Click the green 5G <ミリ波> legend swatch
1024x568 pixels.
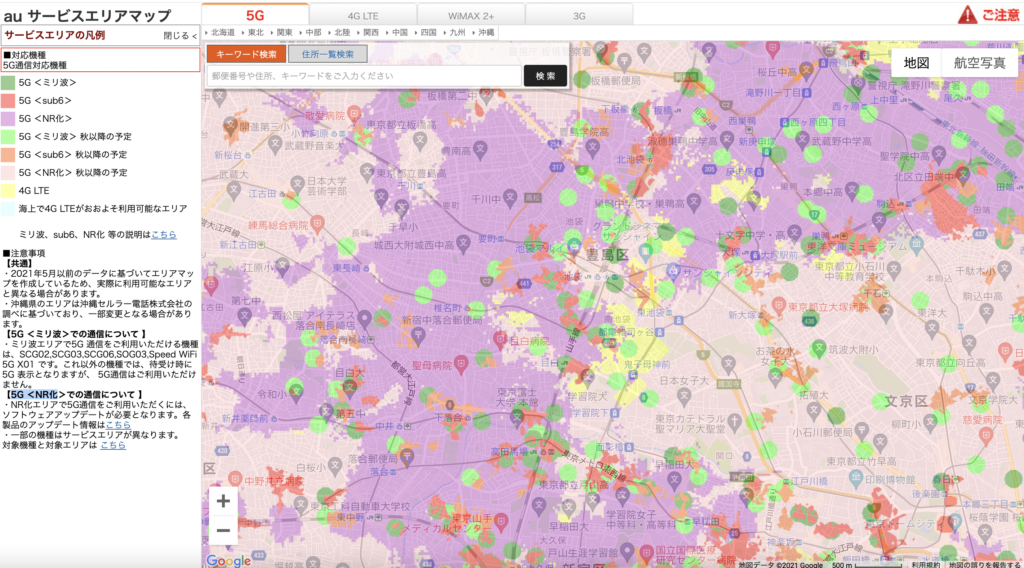point(8,83)
